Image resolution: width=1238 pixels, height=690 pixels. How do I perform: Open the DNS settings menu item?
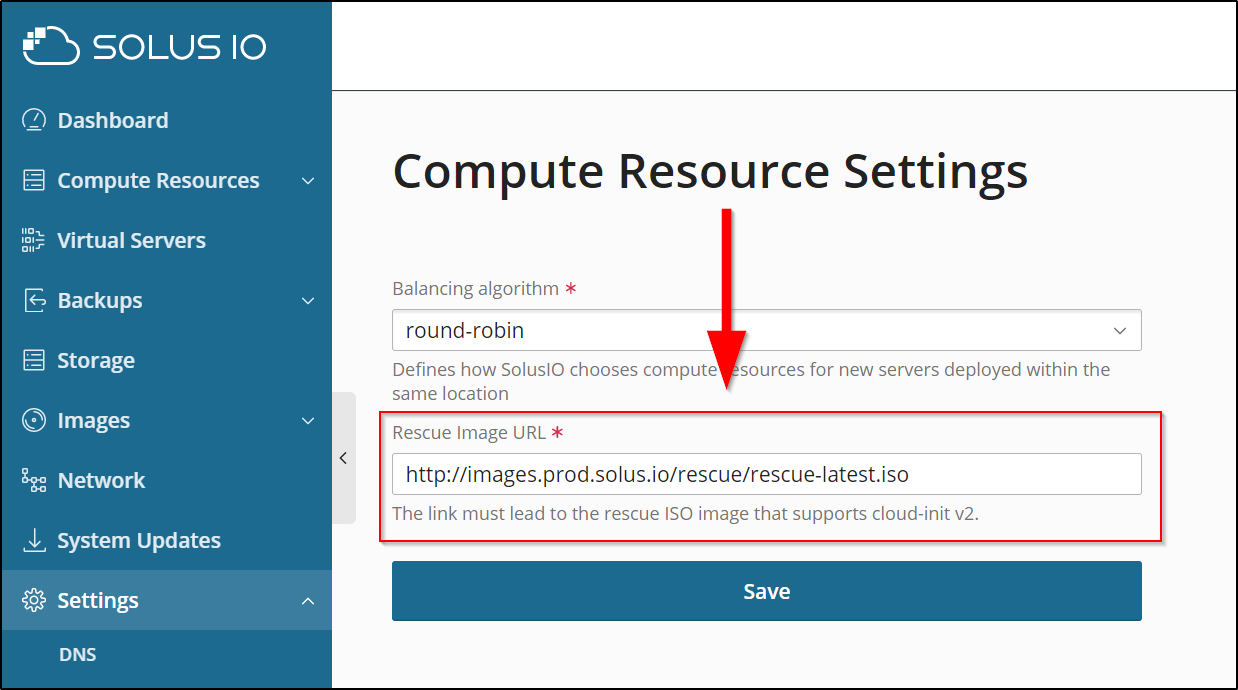point(77,655)
